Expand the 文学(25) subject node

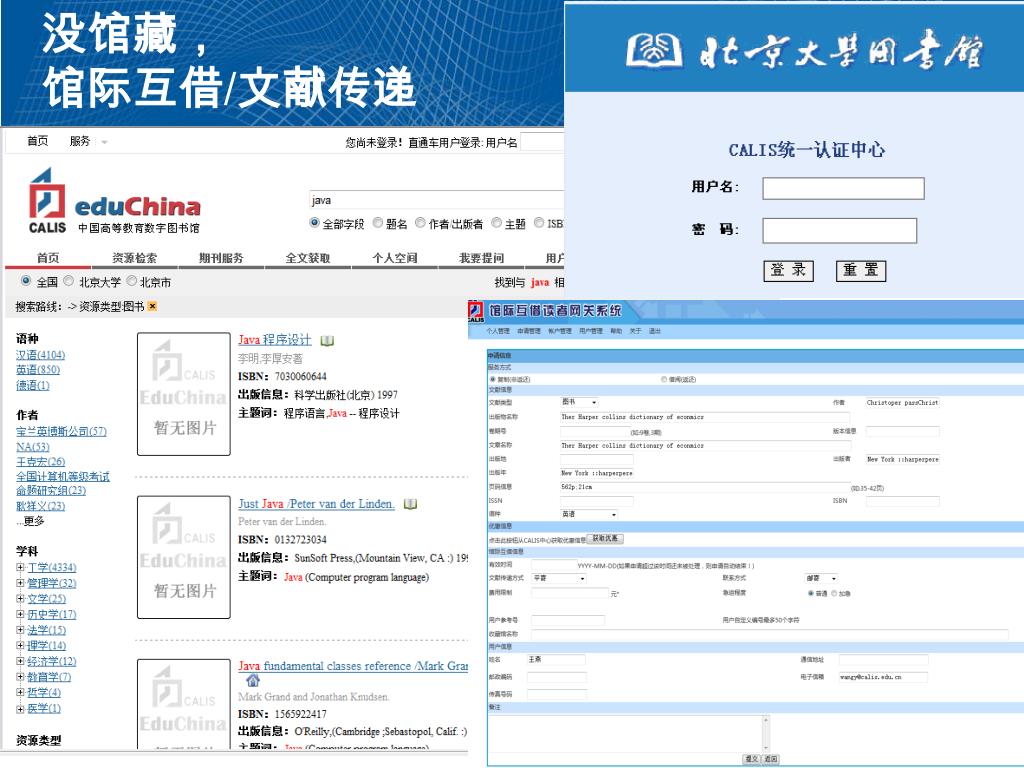[20, 599]
